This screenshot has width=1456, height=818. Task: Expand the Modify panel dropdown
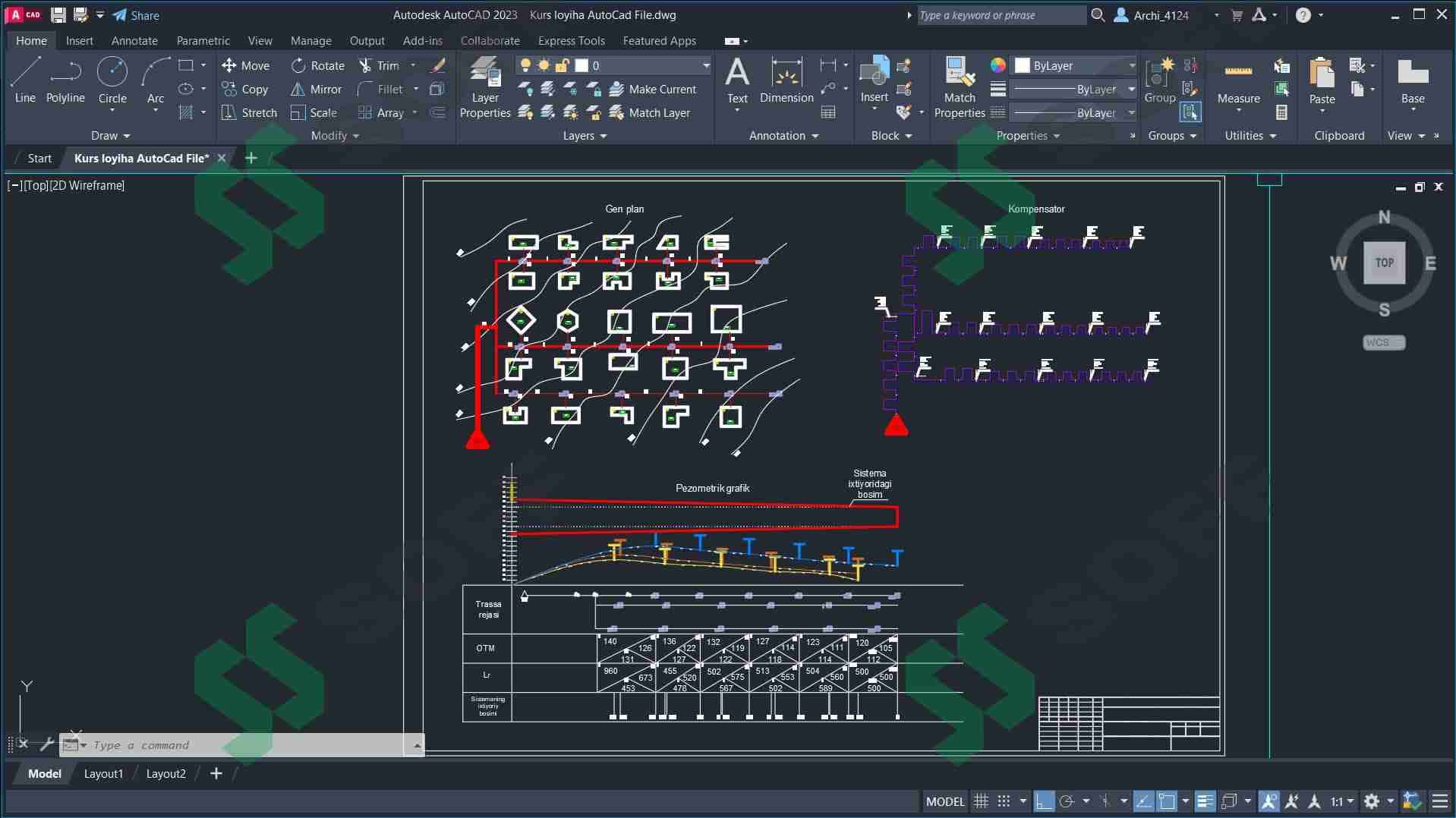tap(335, 136)
